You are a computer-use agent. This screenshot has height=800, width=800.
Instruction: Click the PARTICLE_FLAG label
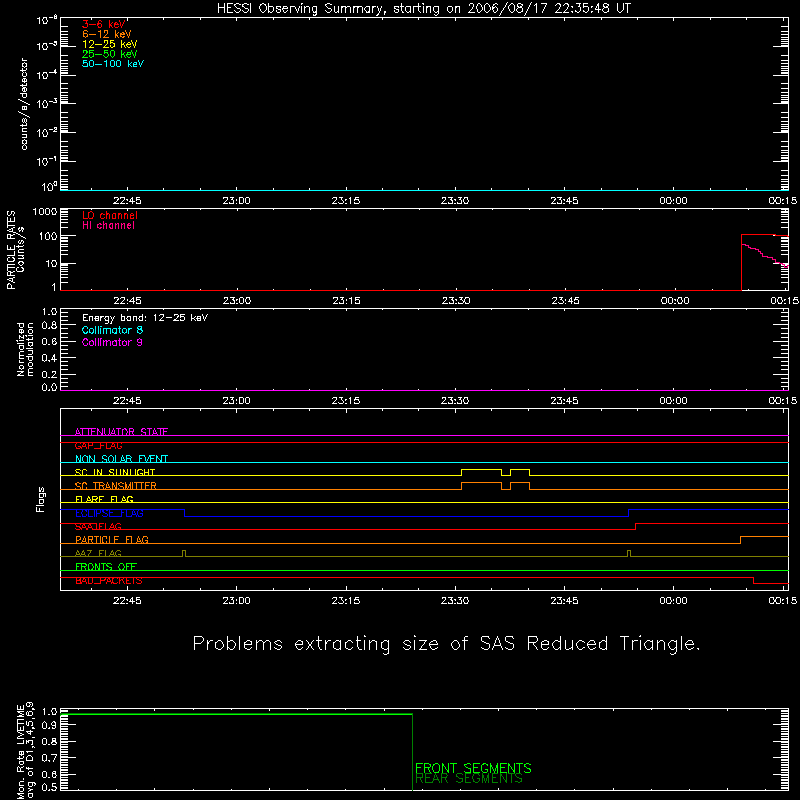112,540
